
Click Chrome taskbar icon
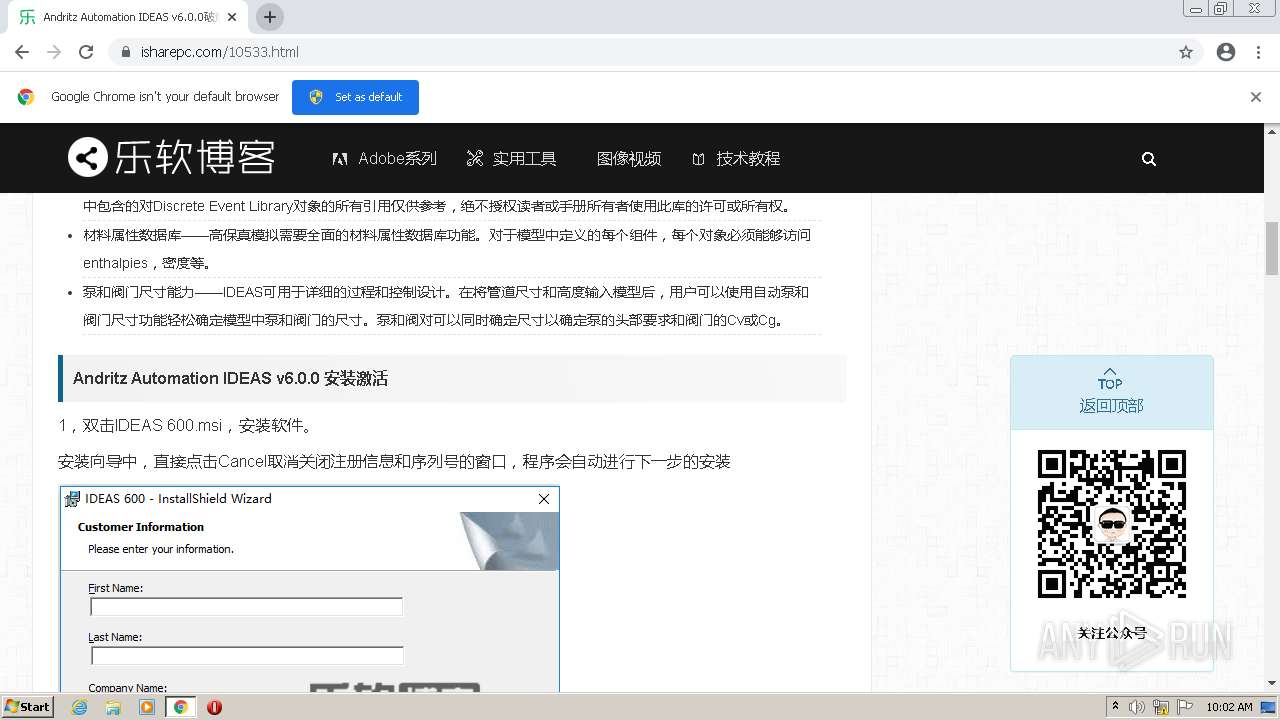pos(180,707)
